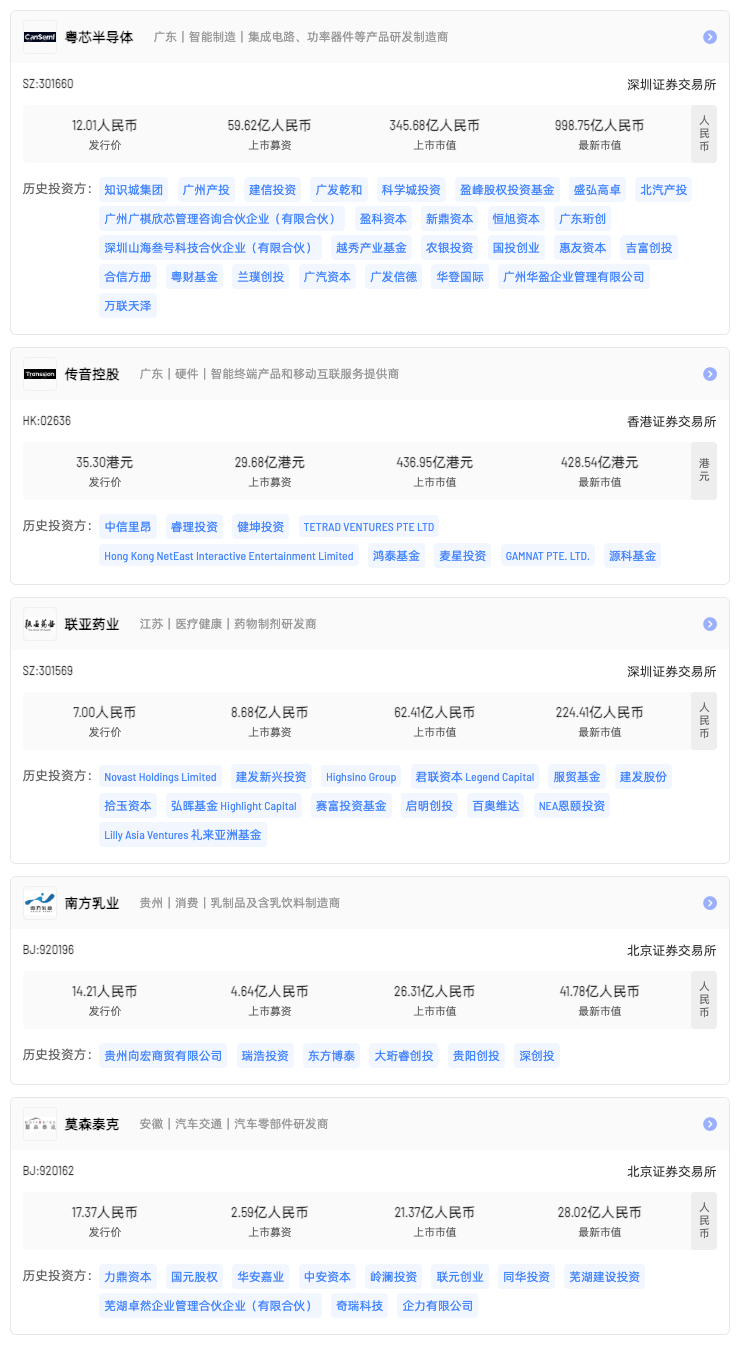Screen dimensions: 744x1348
Task: Toggle 人民币 currency tab on 莫森泰克 card
Action: pos(704,1221)
